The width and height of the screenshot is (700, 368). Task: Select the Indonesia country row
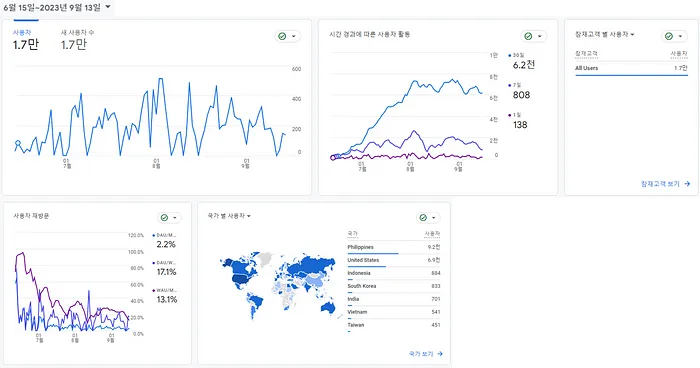[x=394, y=273]
